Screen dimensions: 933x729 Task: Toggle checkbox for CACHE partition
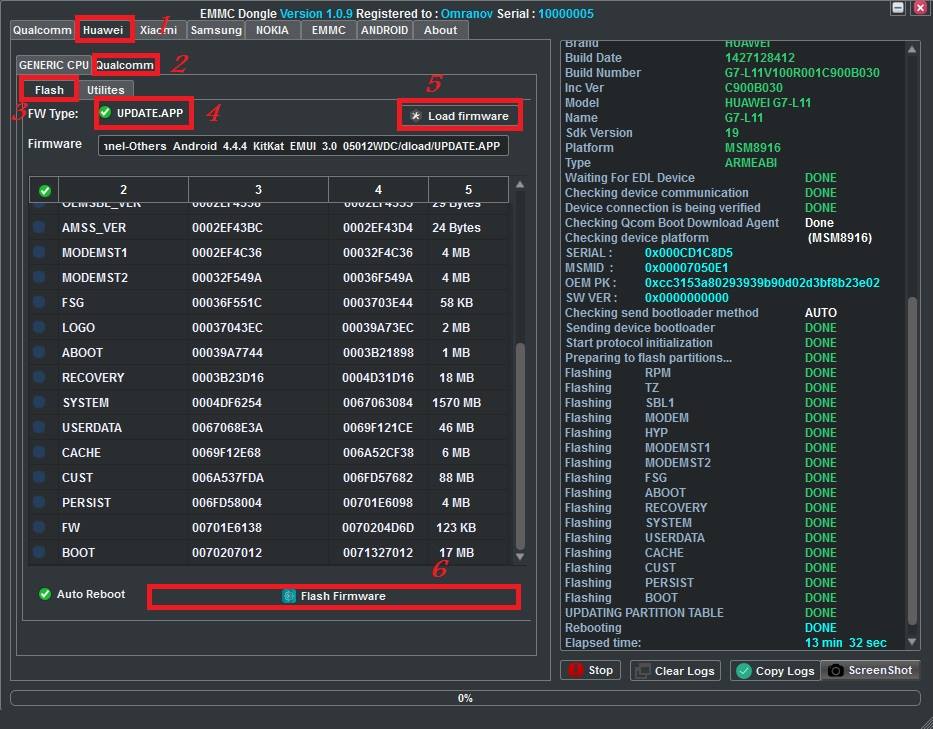(x=39, y=452)
